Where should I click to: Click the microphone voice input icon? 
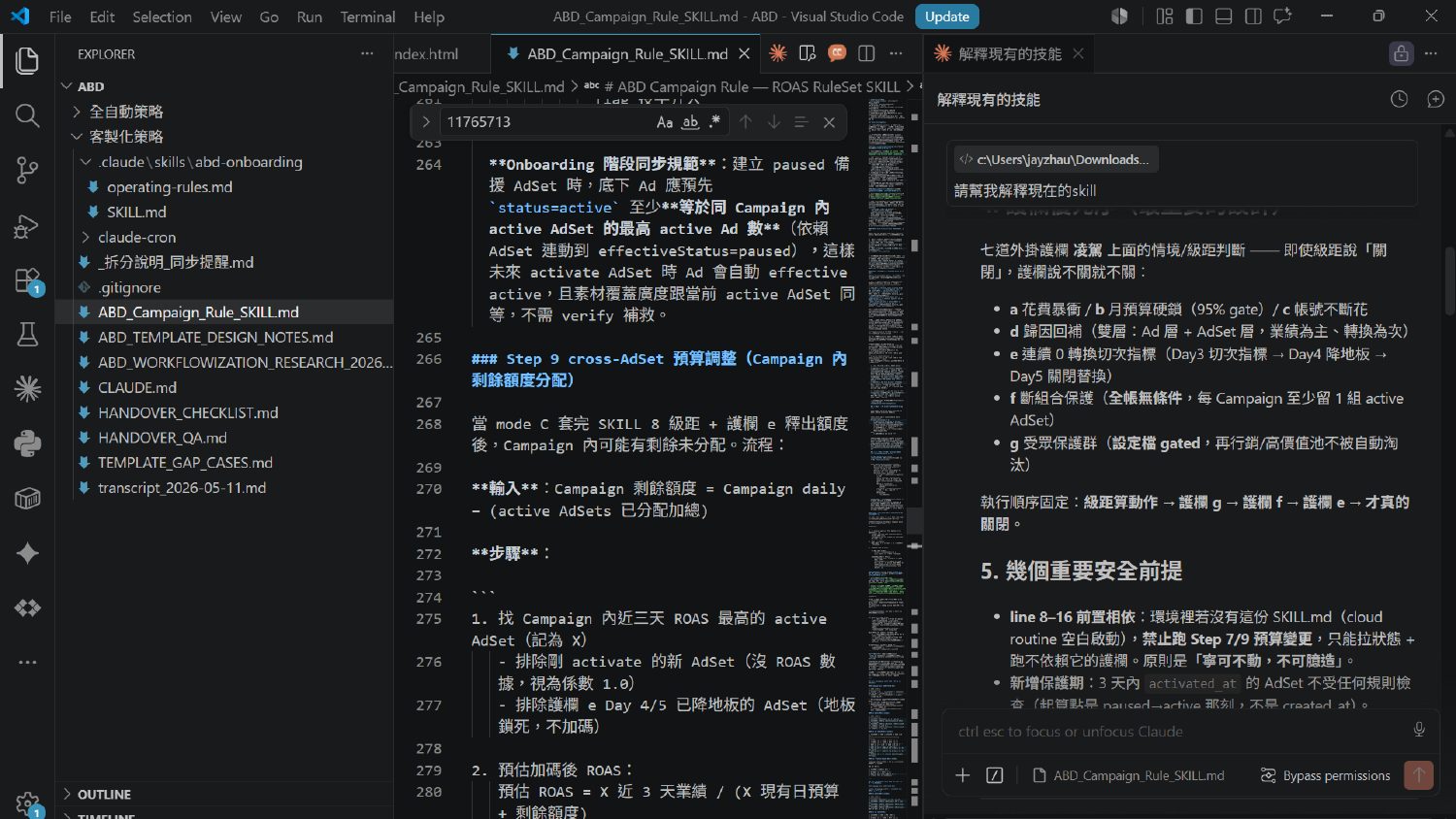(1419, 731)
